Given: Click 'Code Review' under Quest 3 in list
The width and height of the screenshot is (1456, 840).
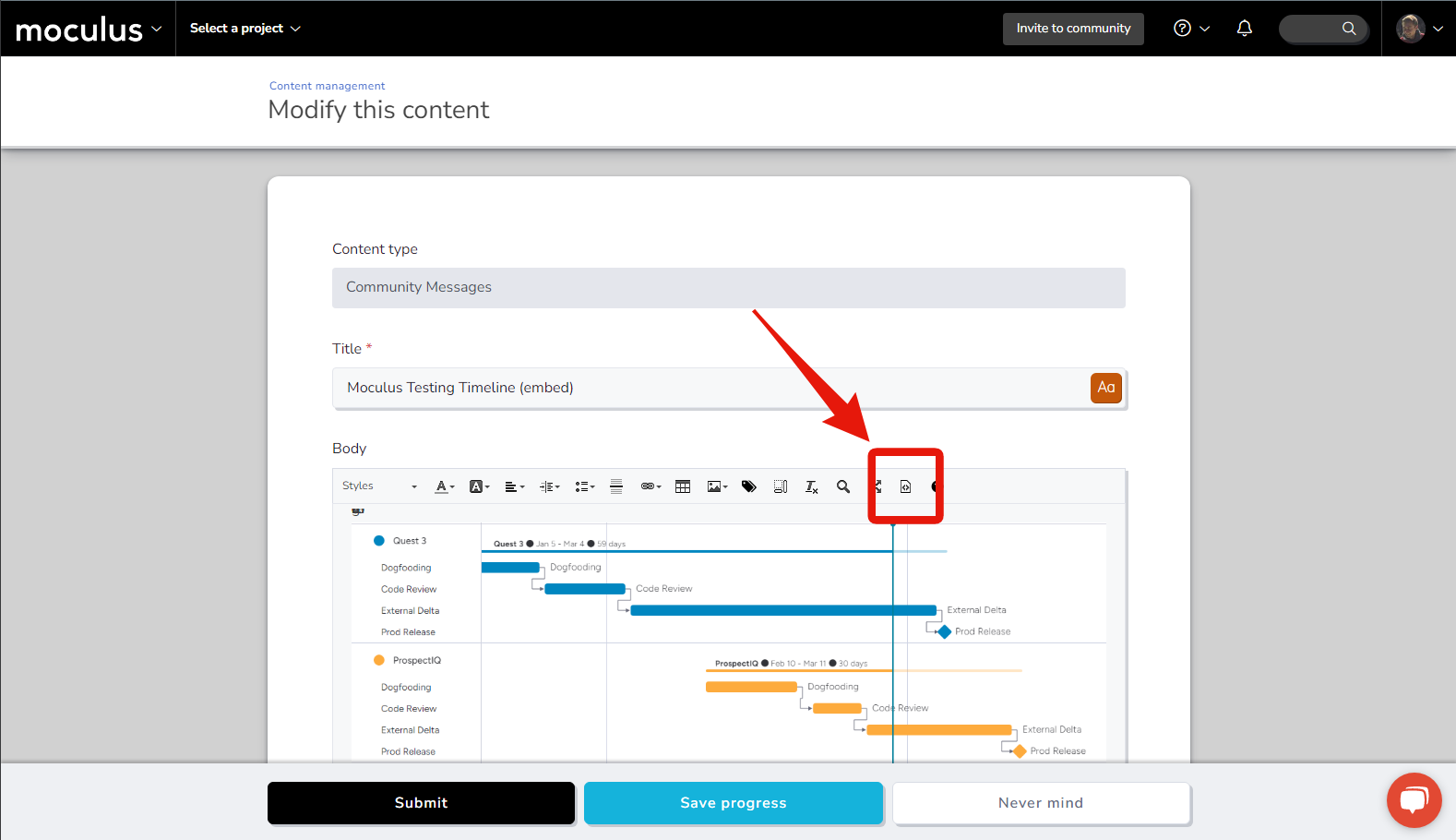Looking at the screenshot, I should coord(409,589).
